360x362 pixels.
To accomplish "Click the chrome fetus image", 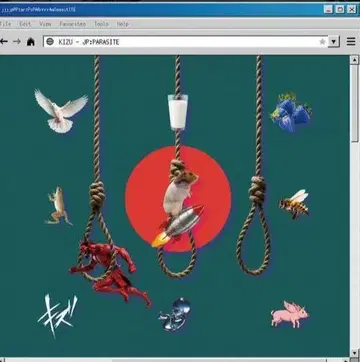I will pos(175,315).
